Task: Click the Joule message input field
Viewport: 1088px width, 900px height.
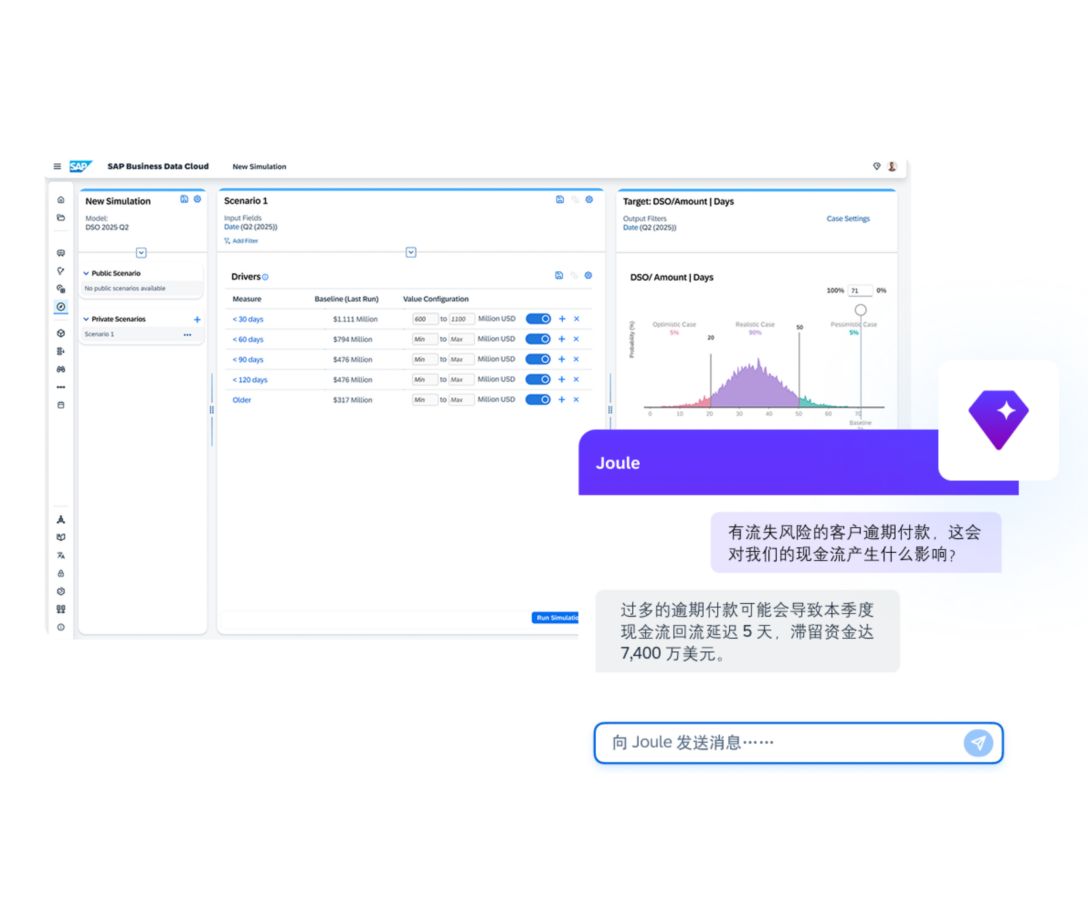Action: 780,742
